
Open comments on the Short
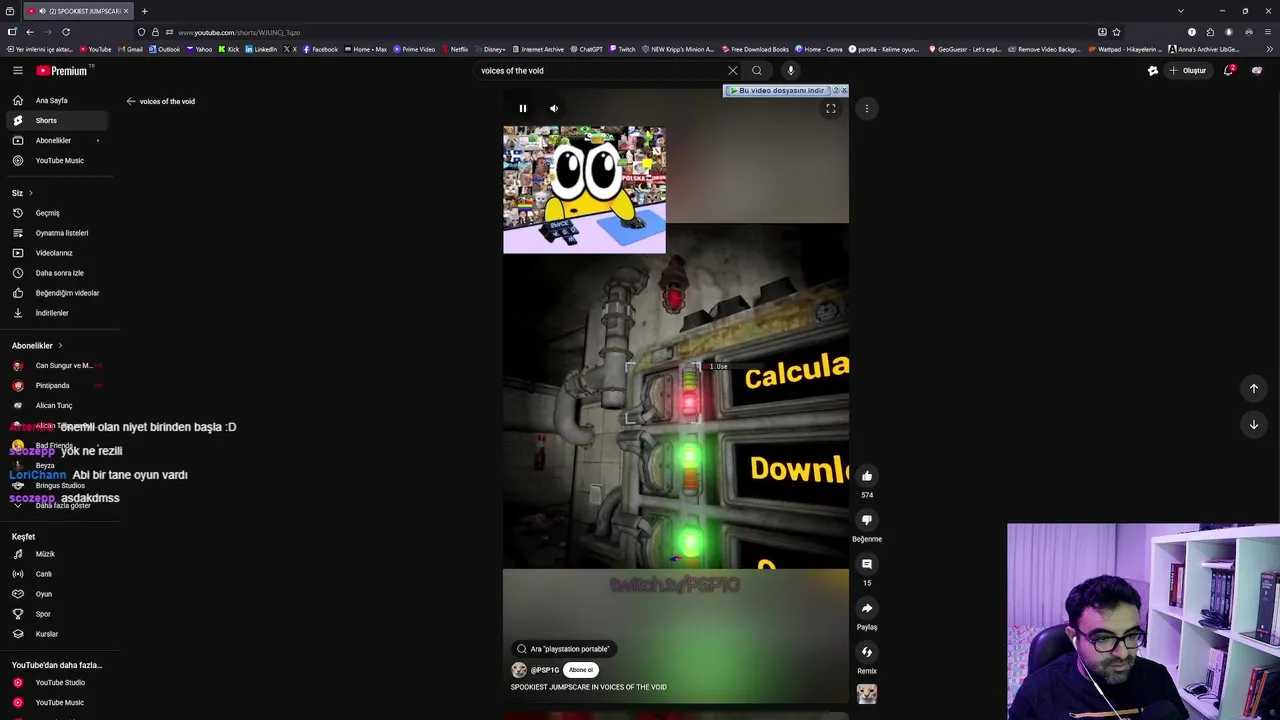(x=867, y=564)
